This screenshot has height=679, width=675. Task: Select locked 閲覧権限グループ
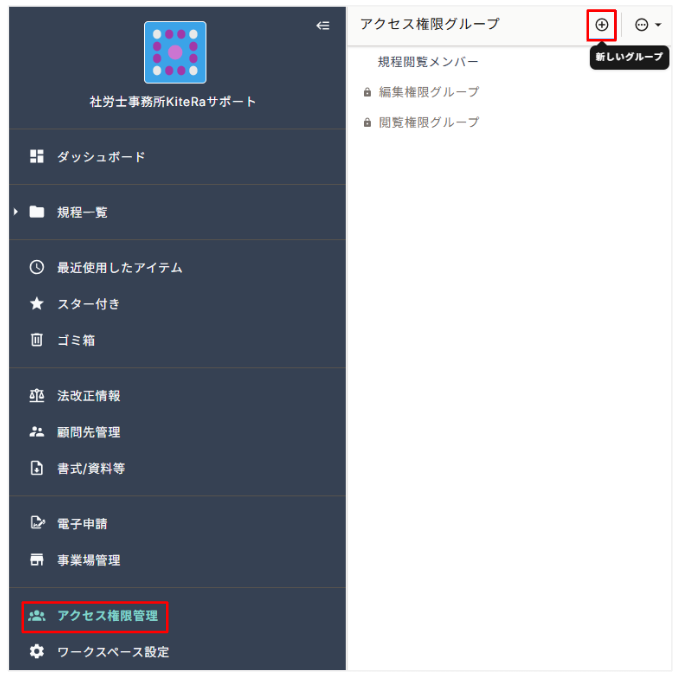point(429,123)
